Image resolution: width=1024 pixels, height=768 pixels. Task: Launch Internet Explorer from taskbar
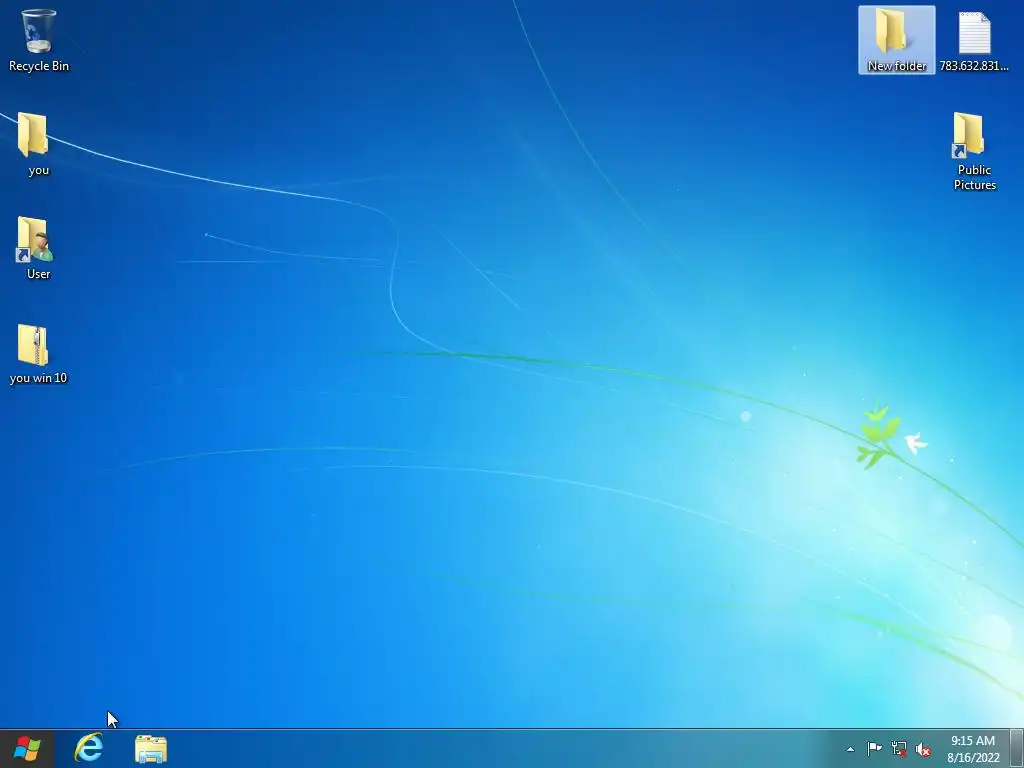[89, 748]
